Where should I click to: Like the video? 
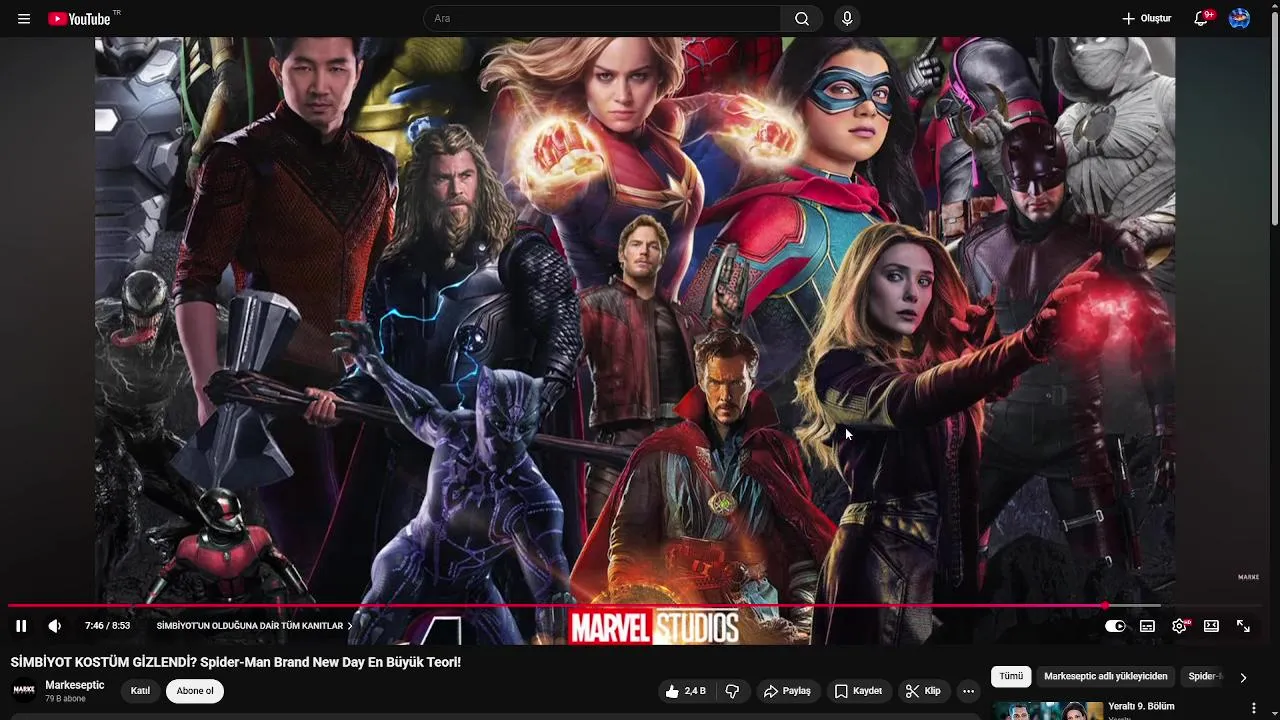(686, 691)
